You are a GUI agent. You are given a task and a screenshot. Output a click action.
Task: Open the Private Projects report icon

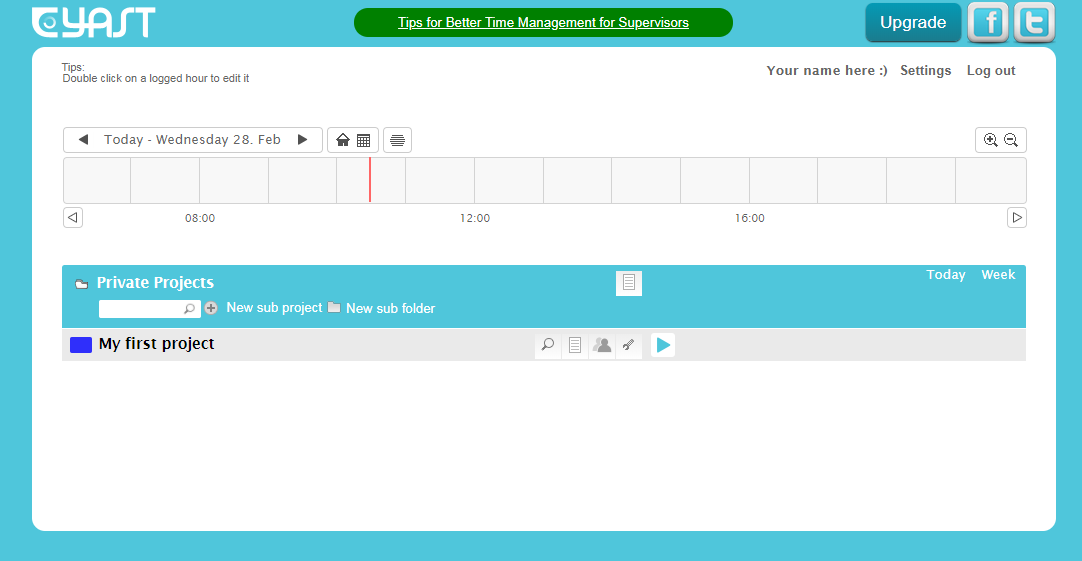pyautogui.click(x=629, y=283)
